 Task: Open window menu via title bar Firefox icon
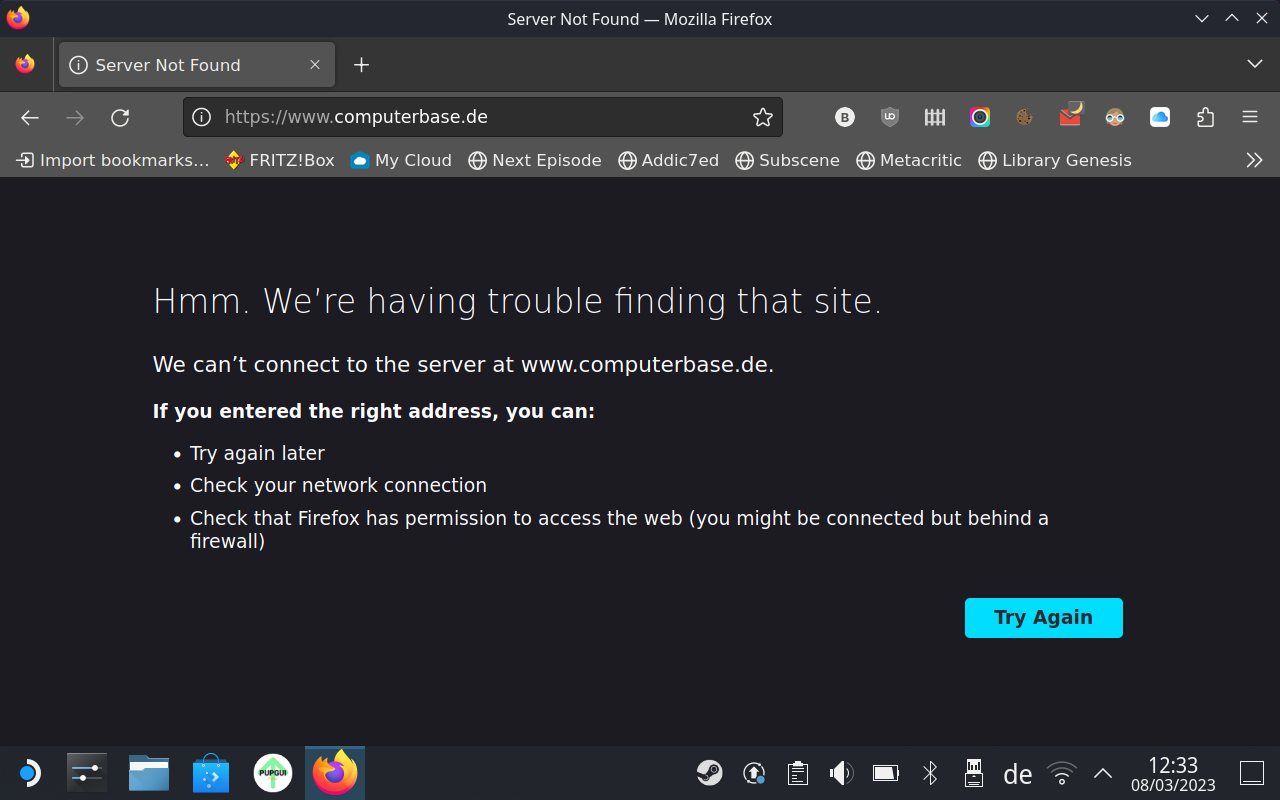[x=18, y=18]
